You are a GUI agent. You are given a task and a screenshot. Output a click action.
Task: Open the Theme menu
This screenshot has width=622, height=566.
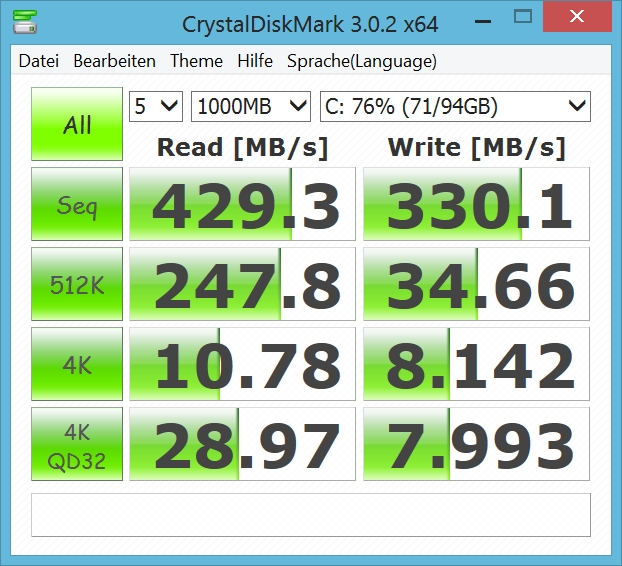(196, 61)
